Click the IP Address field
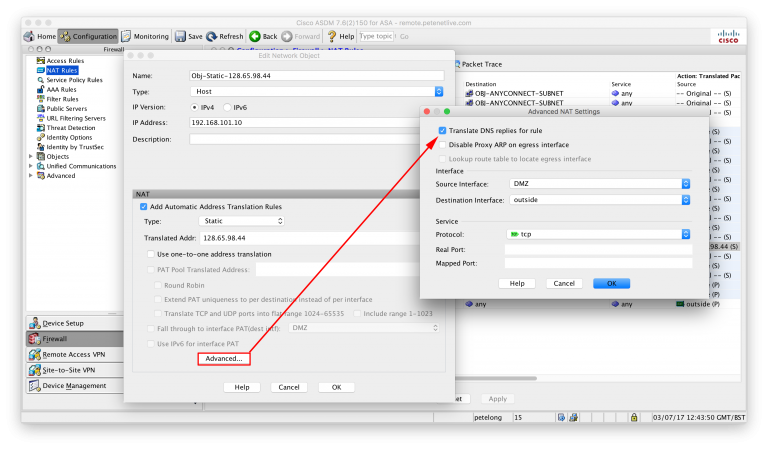The height and width of the screenshot is (449, 768). point(305,122)
